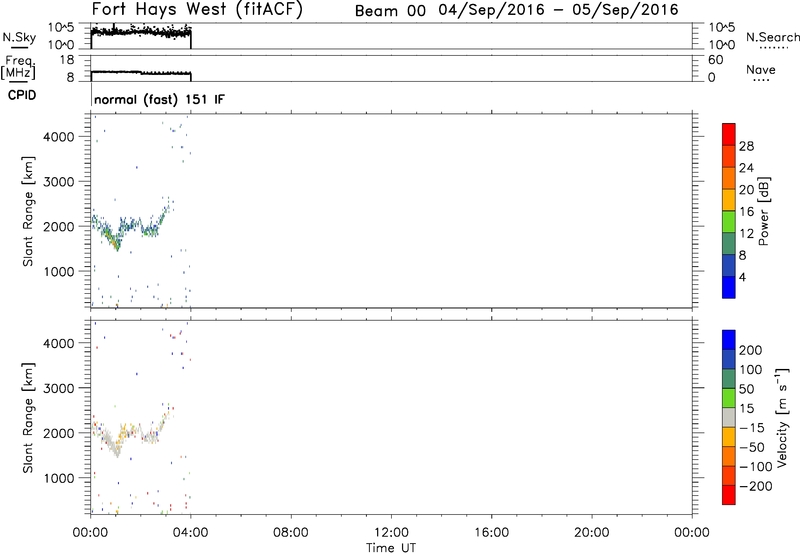Click the 'Velocity [m s-1]' color bar label
This screenshot has width=800, height=554.
click(x=783, y=417)
